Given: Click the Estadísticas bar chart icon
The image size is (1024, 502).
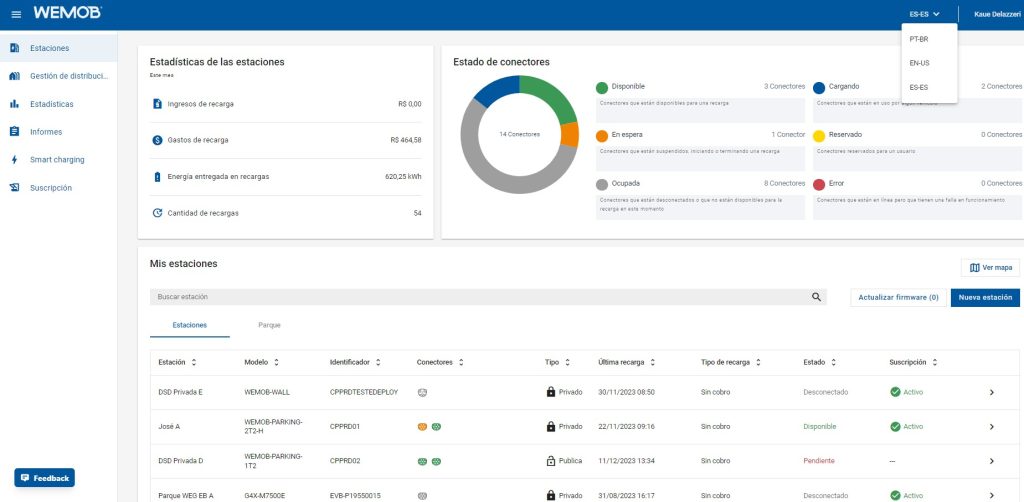Looking at the screenshot, I should (15, 104).
